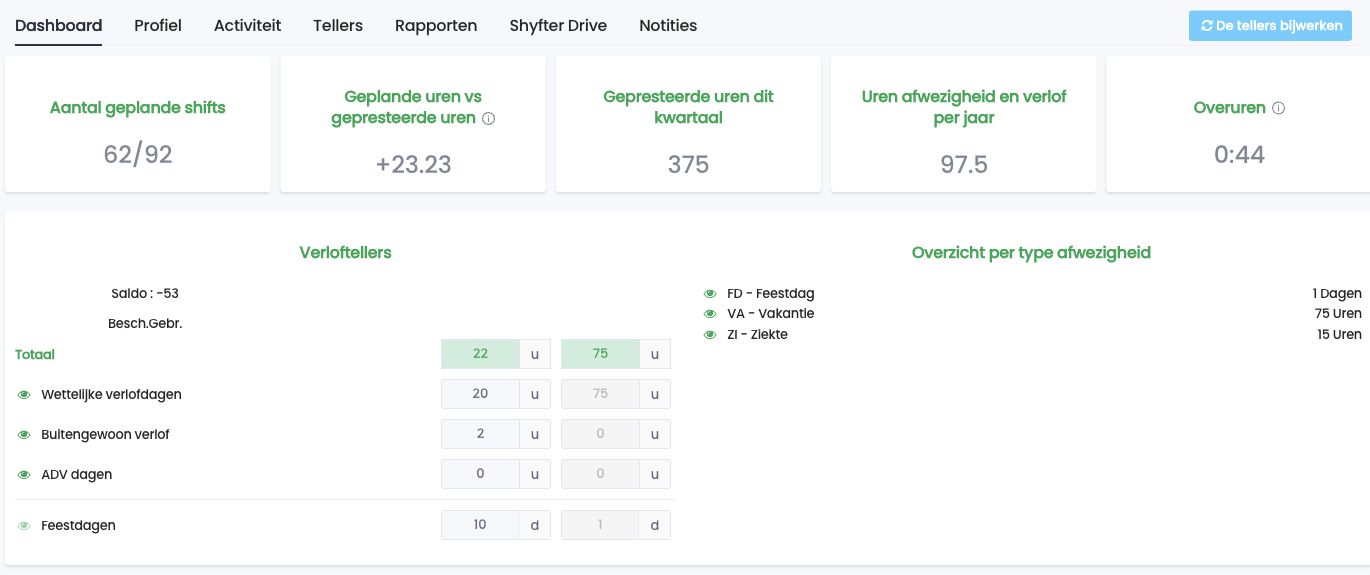Click Feestdagen used field showing 1

[600, 524]
